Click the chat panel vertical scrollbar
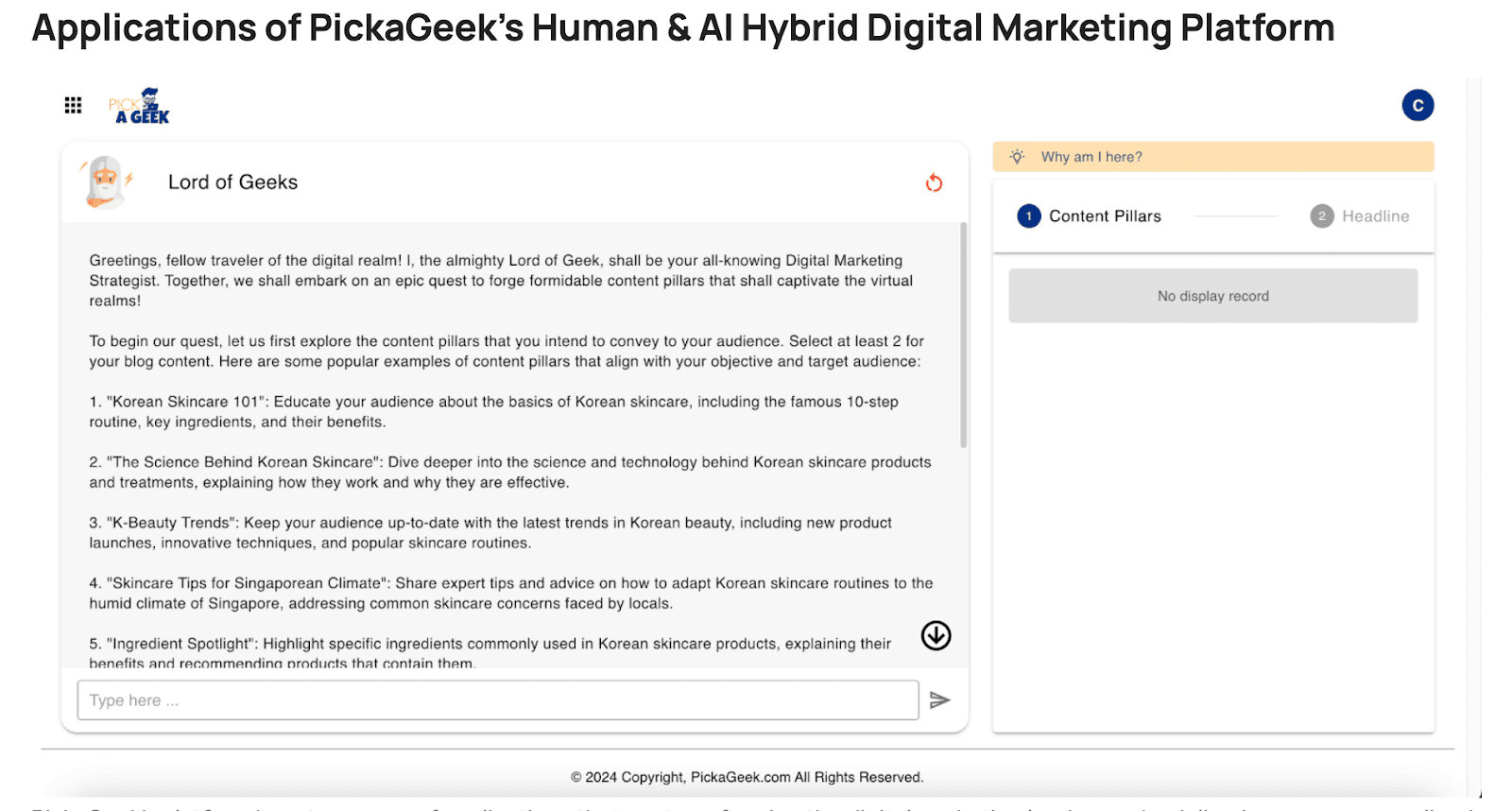1512x811 pixels. 964,335
